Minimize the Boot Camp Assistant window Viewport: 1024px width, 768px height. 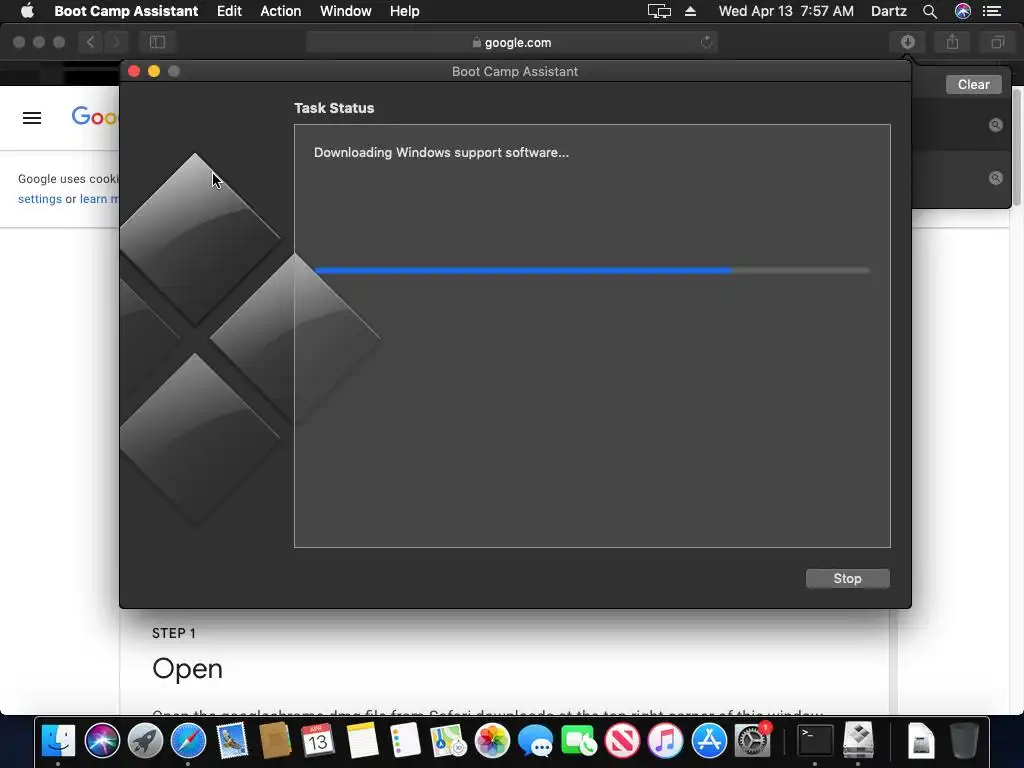tap(154, 71)
